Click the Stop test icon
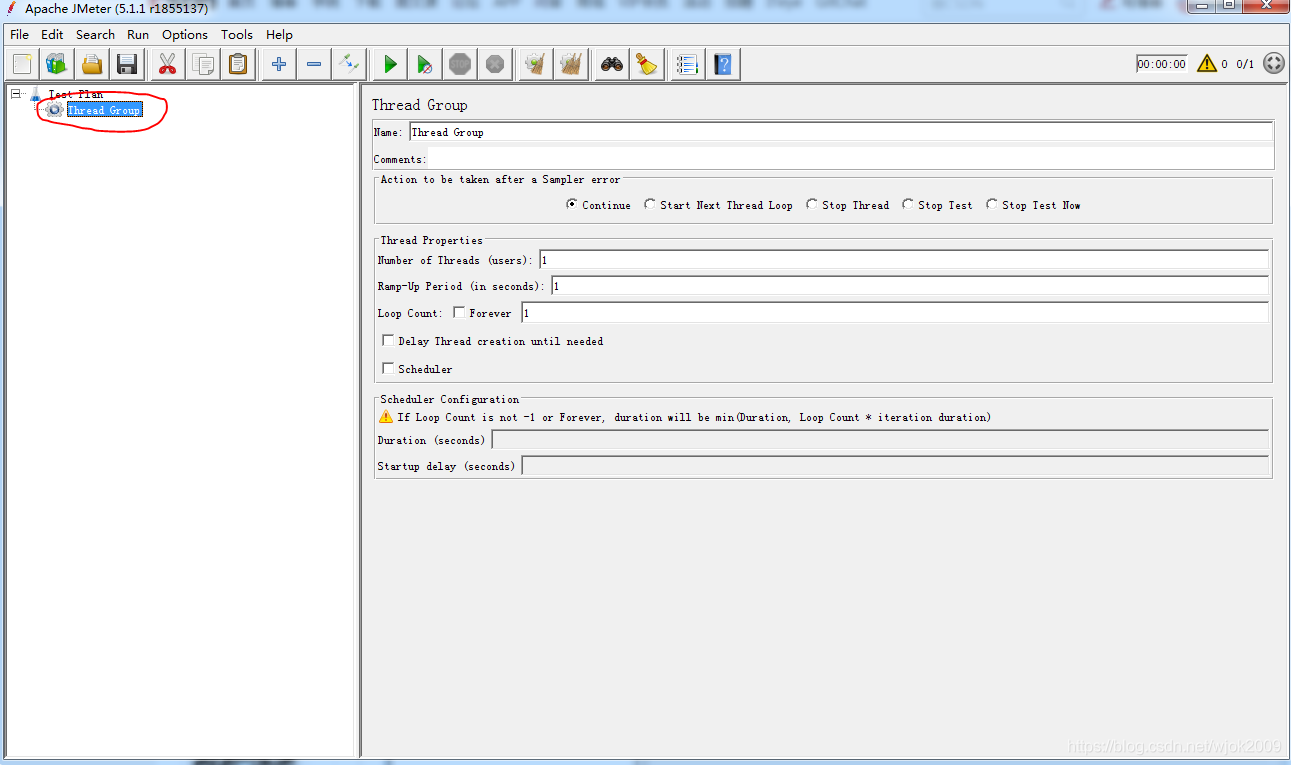The height and width of the screenshot is (765, 1291). pos(460,65)
